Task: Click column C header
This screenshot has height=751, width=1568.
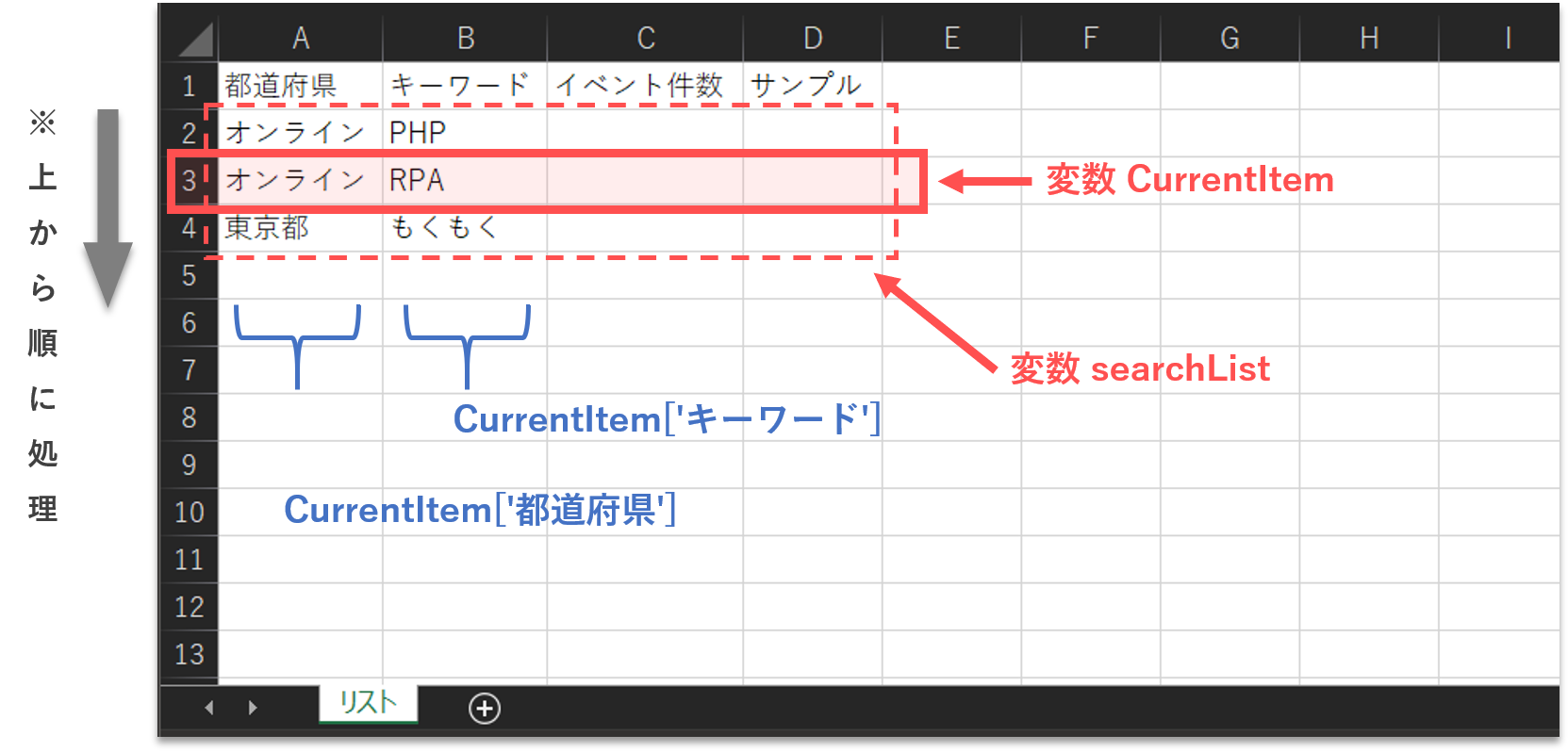Action: pos(645,38)
